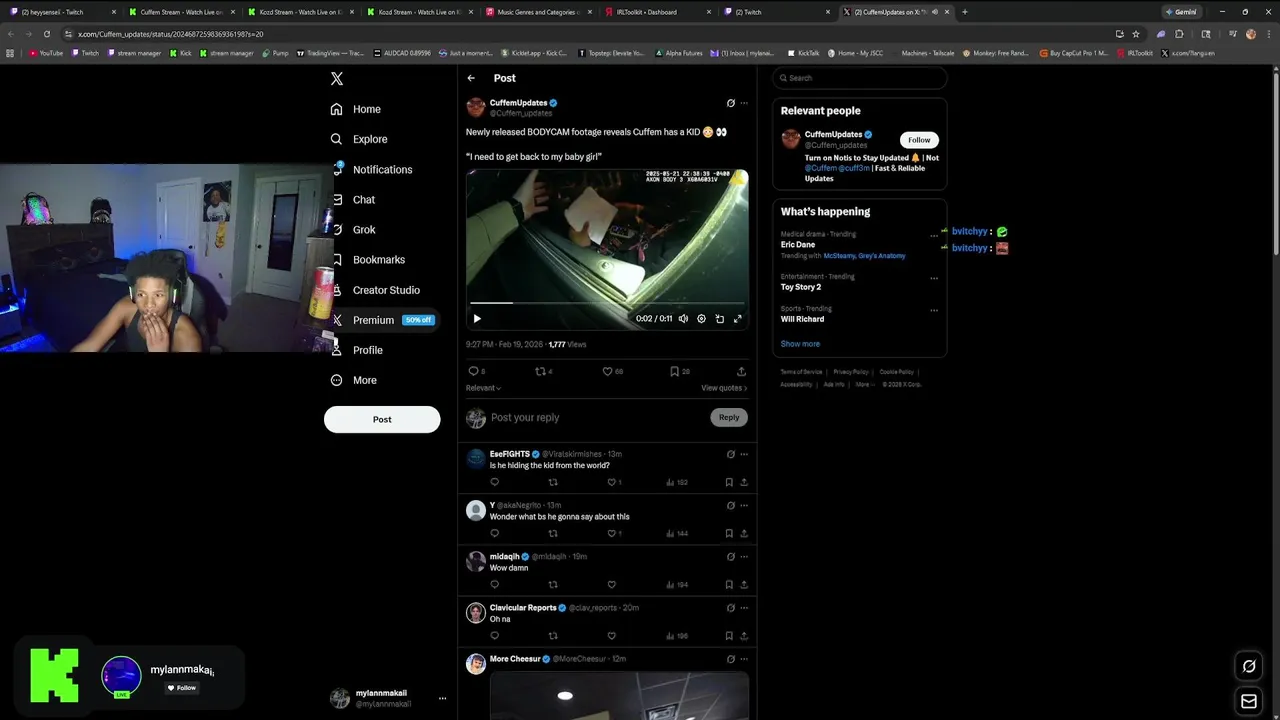Expand More options in X sidebar
This screenshot has width=1280, height=720.
354,380
